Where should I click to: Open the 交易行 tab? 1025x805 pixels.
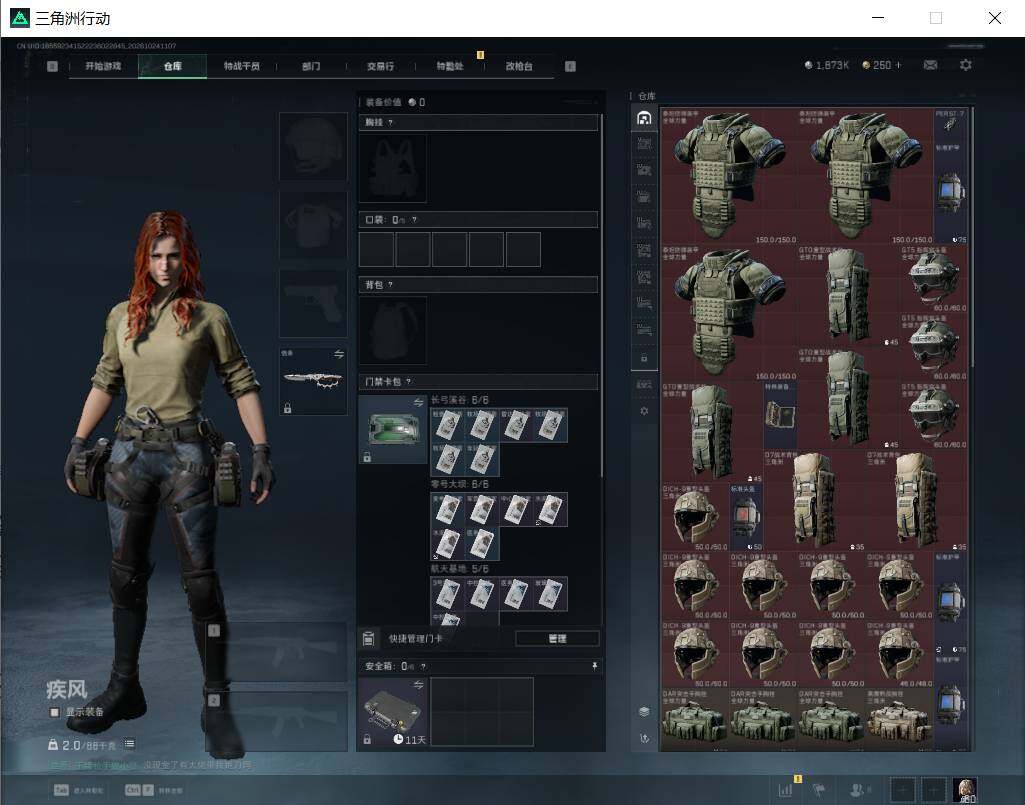tap(380, 66)
